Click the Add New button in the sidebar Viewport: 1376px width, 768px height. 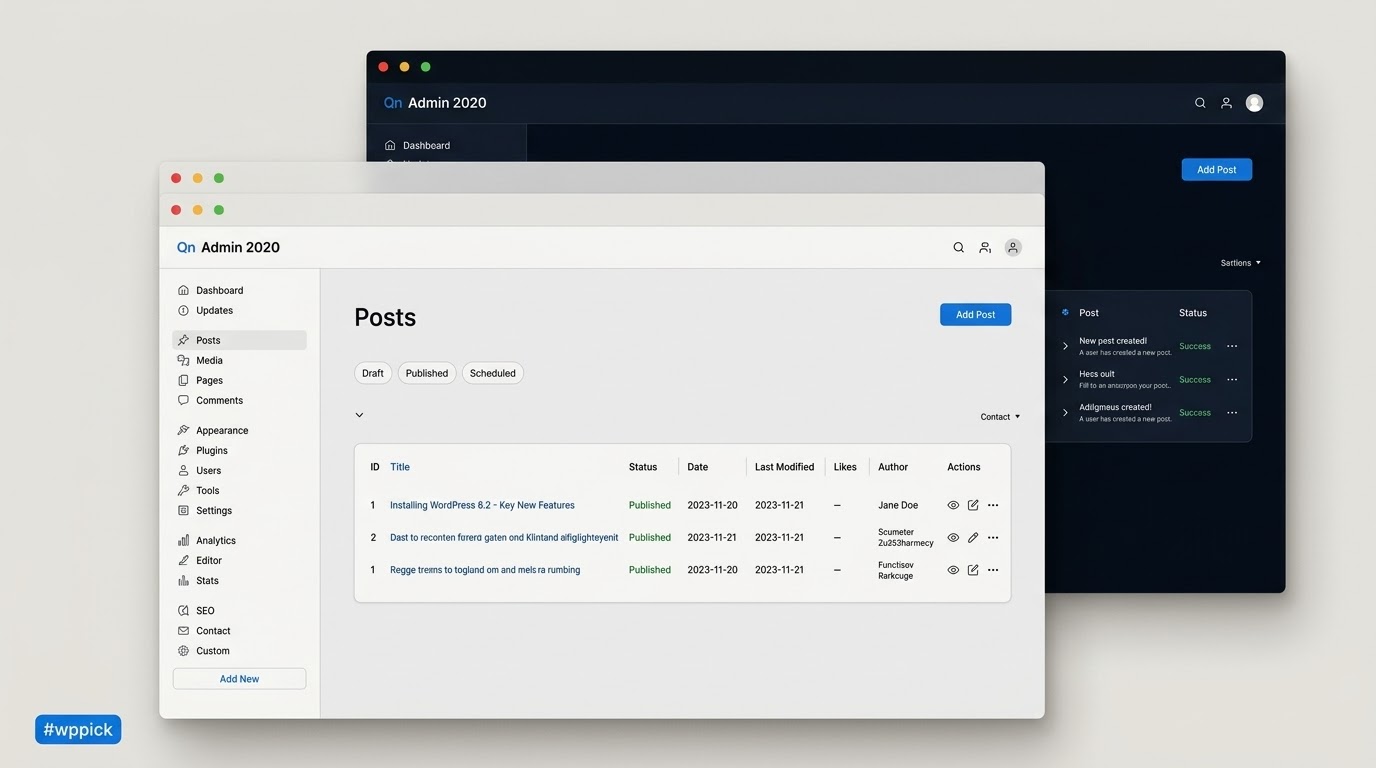tap(239, 678)
